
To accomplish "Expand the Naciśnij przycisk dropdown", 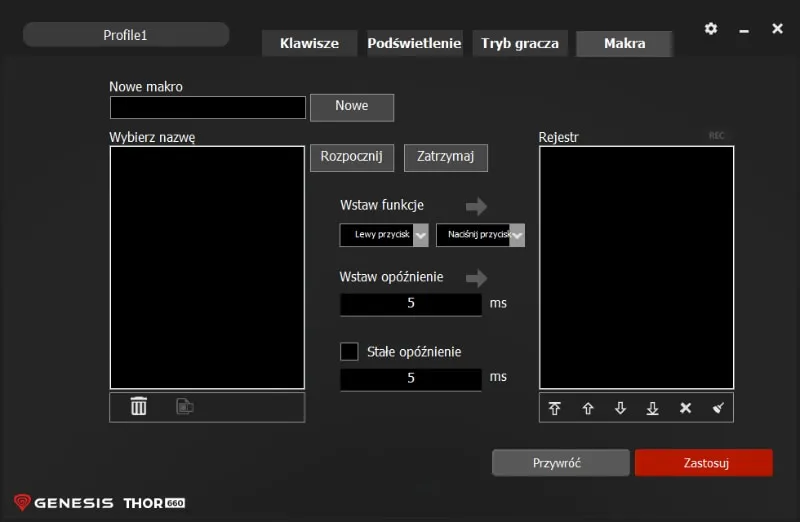I will (x=517, y=235).
